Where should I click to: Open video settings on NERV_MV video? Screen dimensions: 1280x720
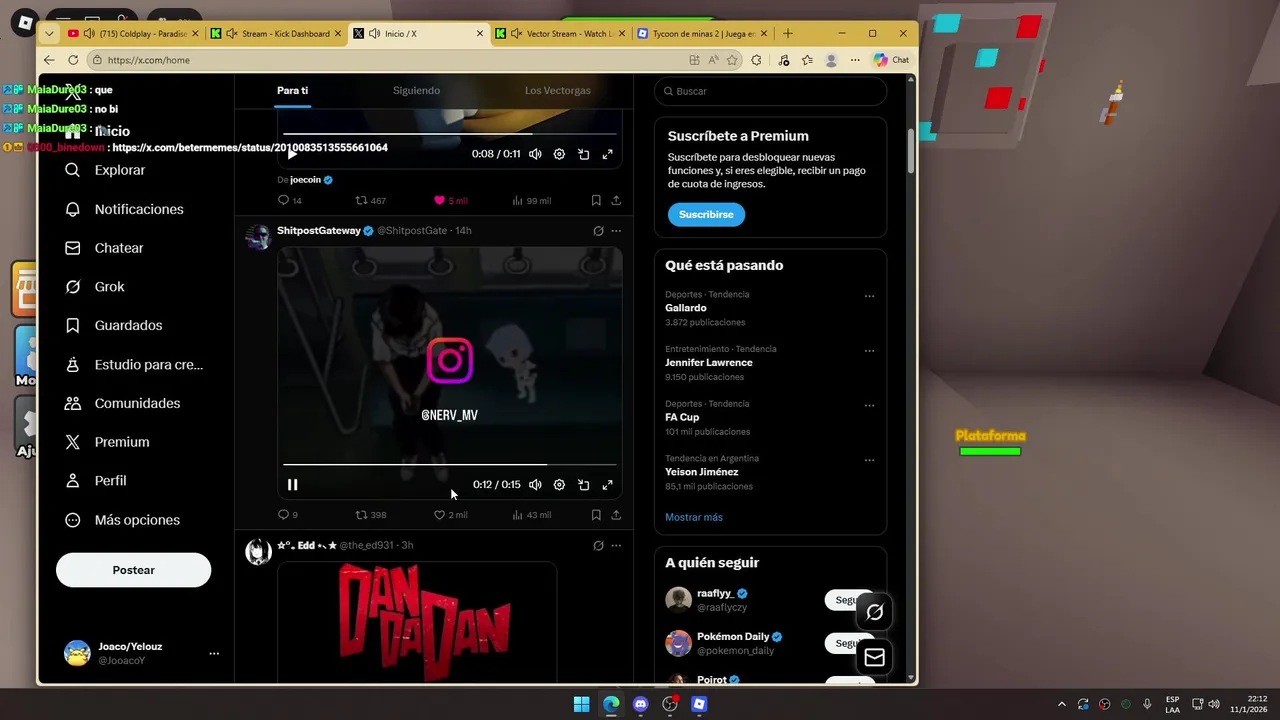coord(559,485)
